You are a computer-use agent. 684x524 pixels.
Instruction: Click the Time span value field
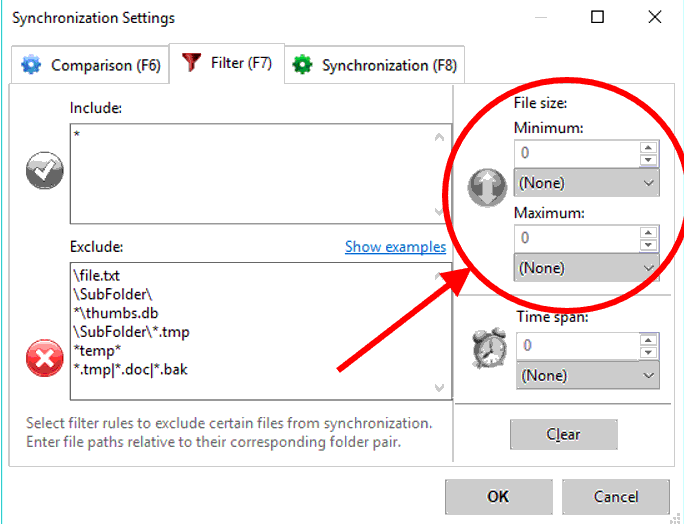coord(578,346)
